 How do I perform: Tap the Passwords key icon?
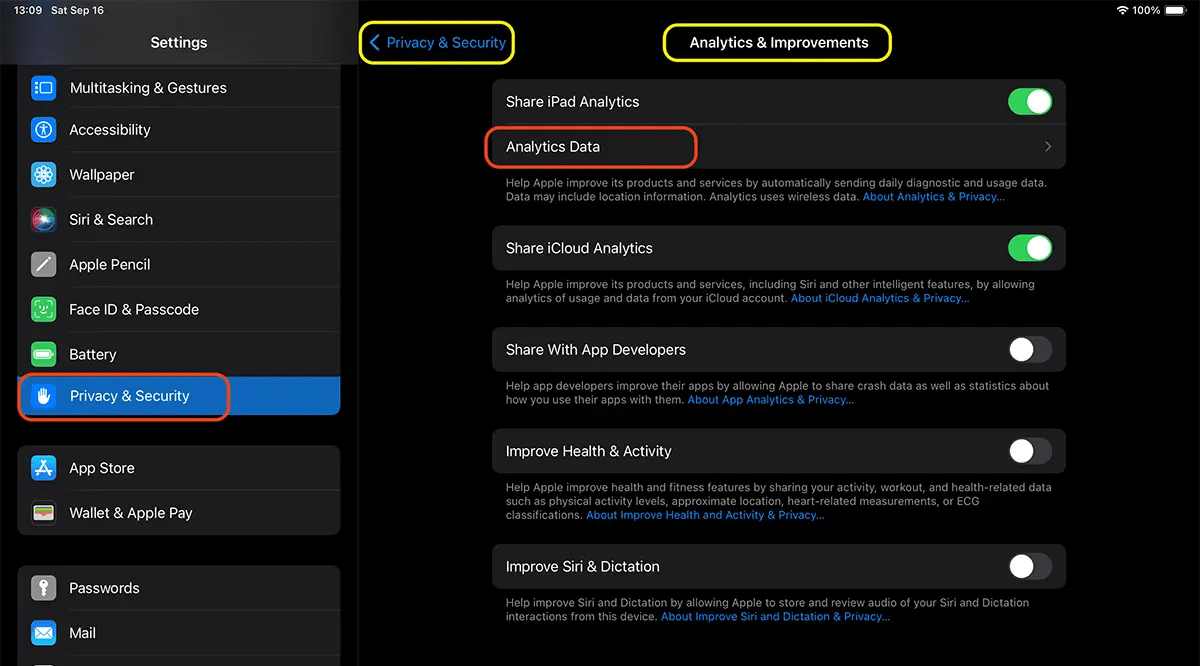point(43,588)
